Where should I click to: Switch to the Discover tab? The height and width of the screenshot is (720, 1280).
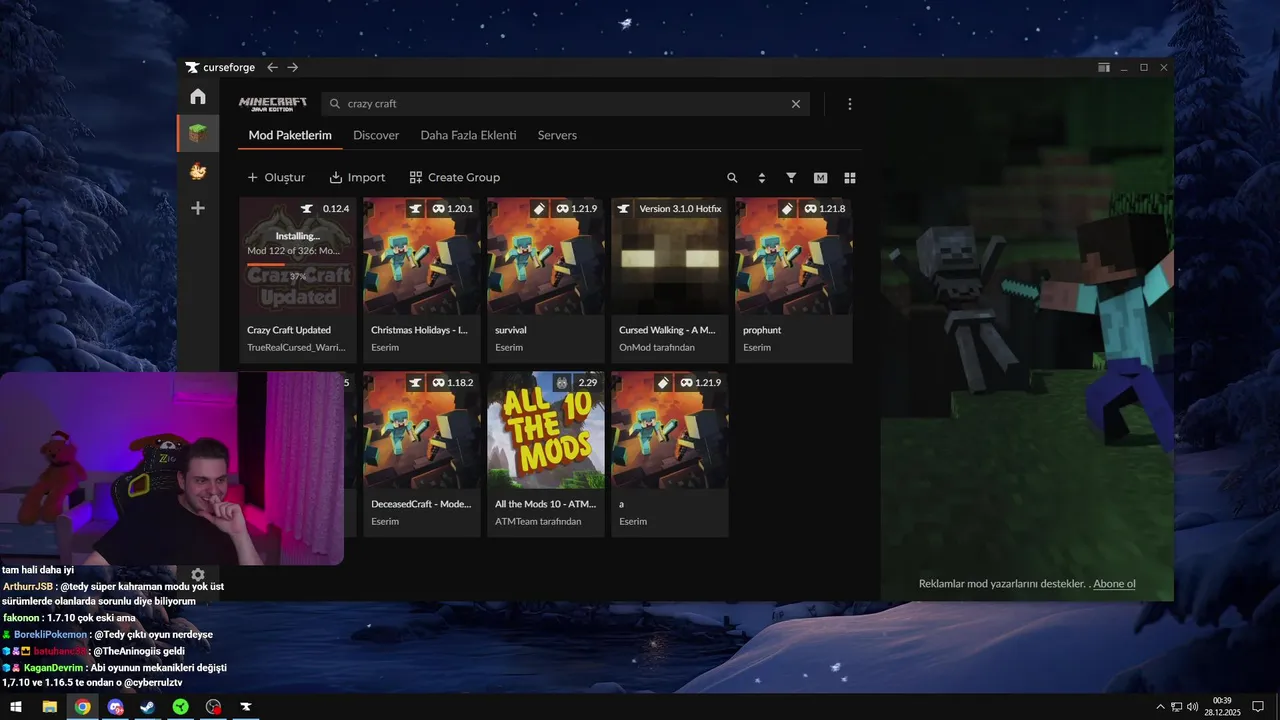pyautogui.click(x=376, y=135)
